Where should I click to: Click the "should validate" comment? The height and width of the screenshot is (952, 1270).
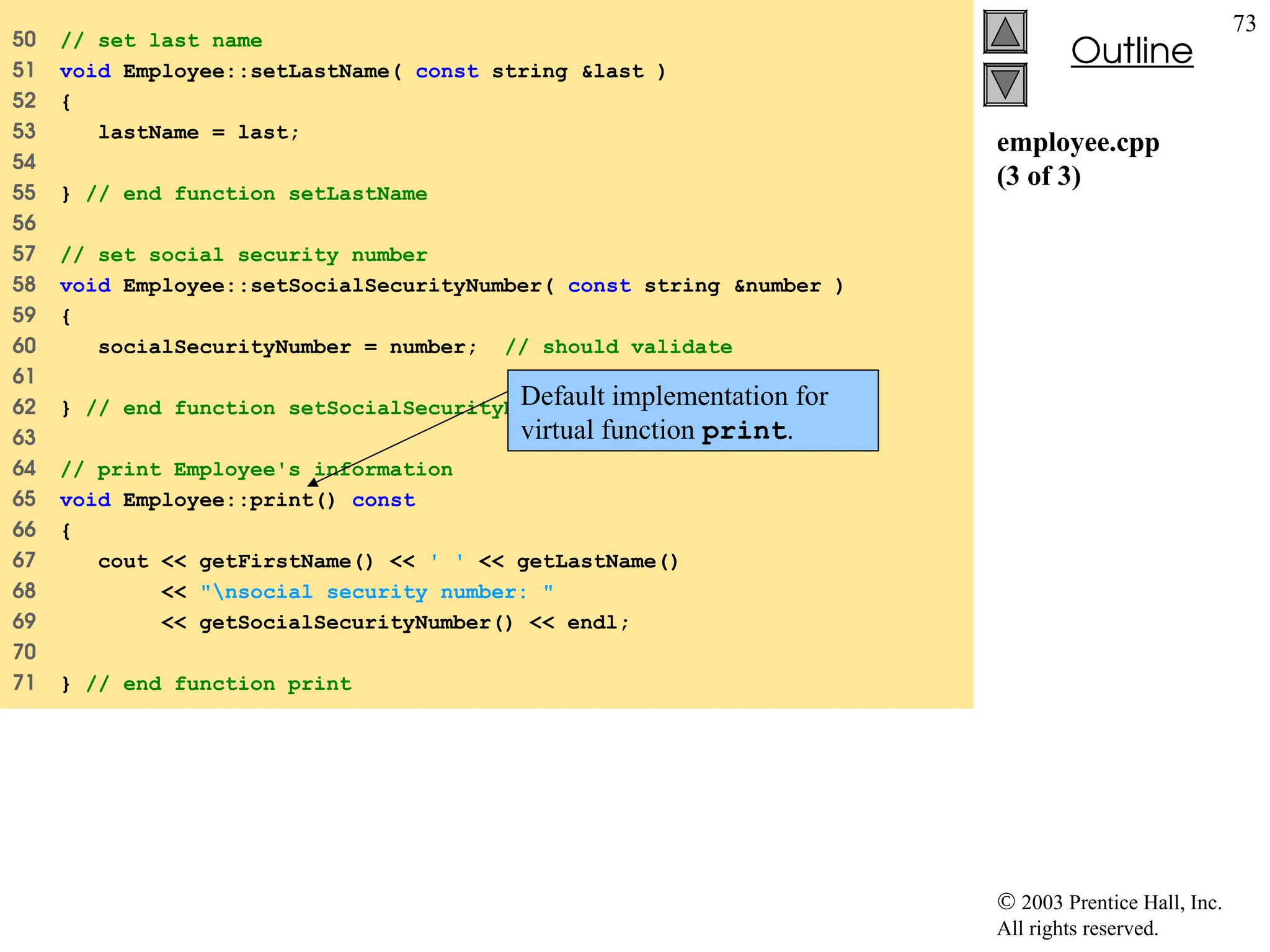[618, 347]
